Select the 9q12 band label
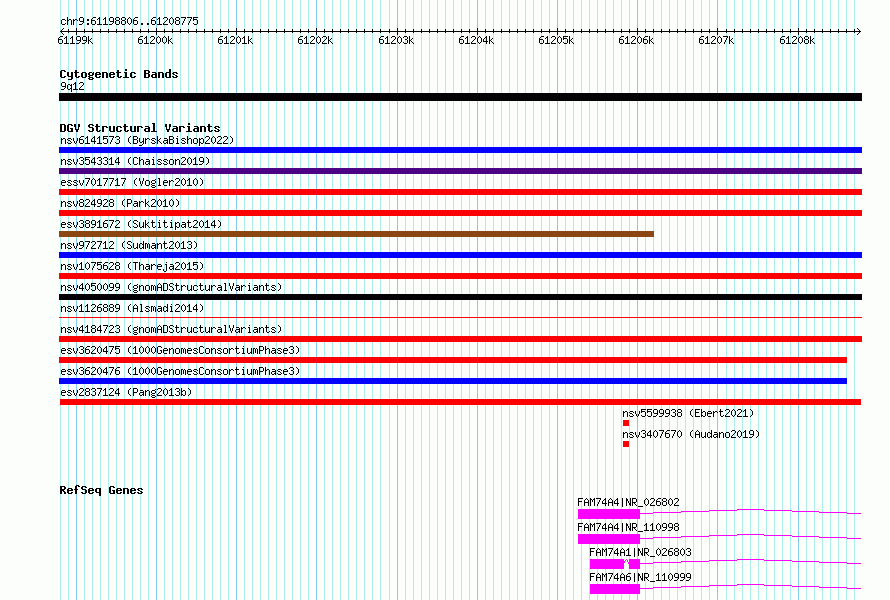 click(x=72, y=86)
